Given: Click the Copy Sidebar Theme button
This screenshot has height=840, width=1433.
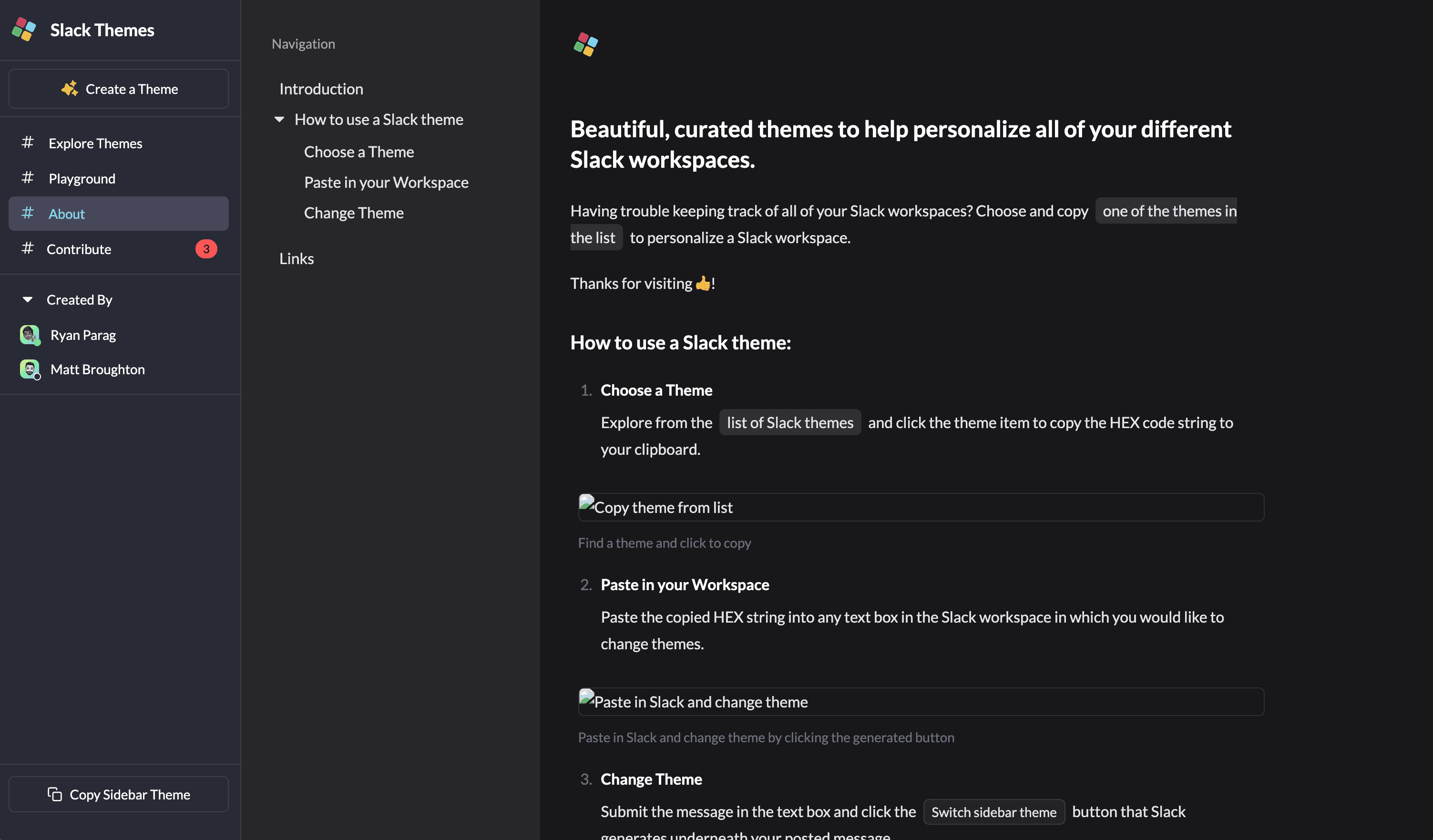Looking at the screenshot, I should click(119, 794).
